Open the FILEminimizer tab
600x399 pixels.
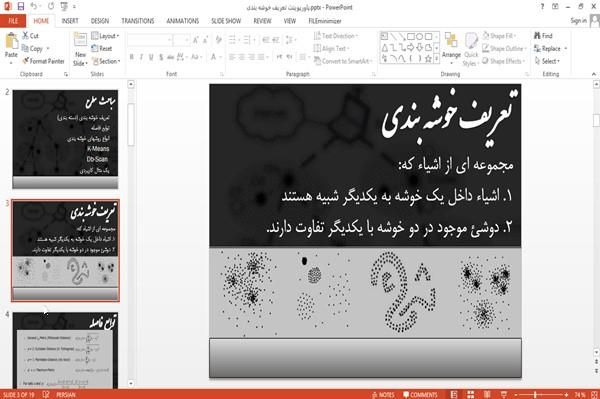point(325,21)
